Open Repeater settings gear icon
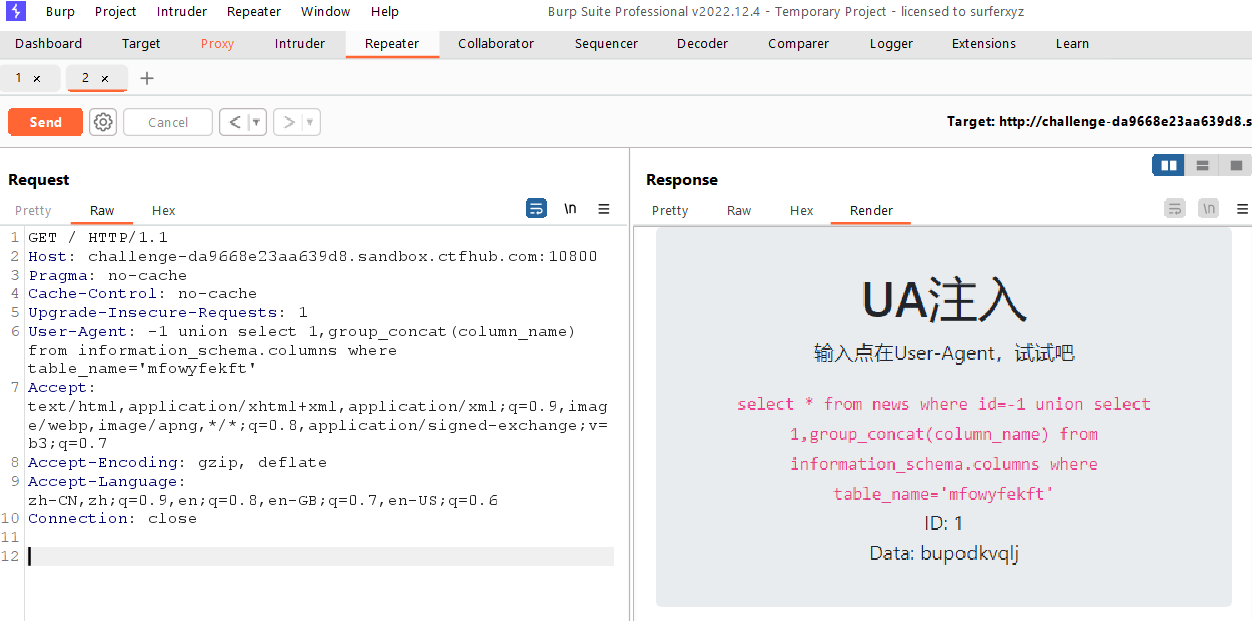The width and height of the screenshot is (1252, 621). 103,122
